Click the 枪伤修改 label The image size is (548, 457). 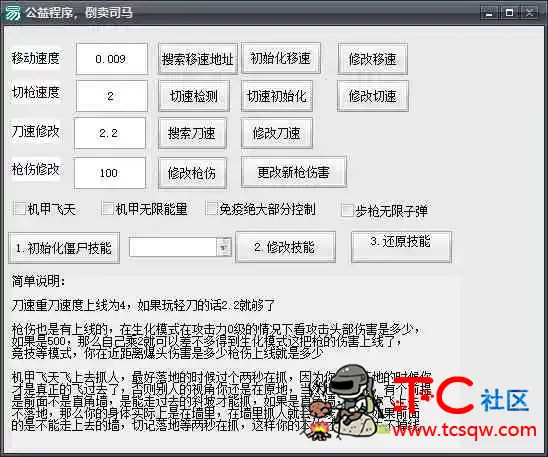coord(36,169)
